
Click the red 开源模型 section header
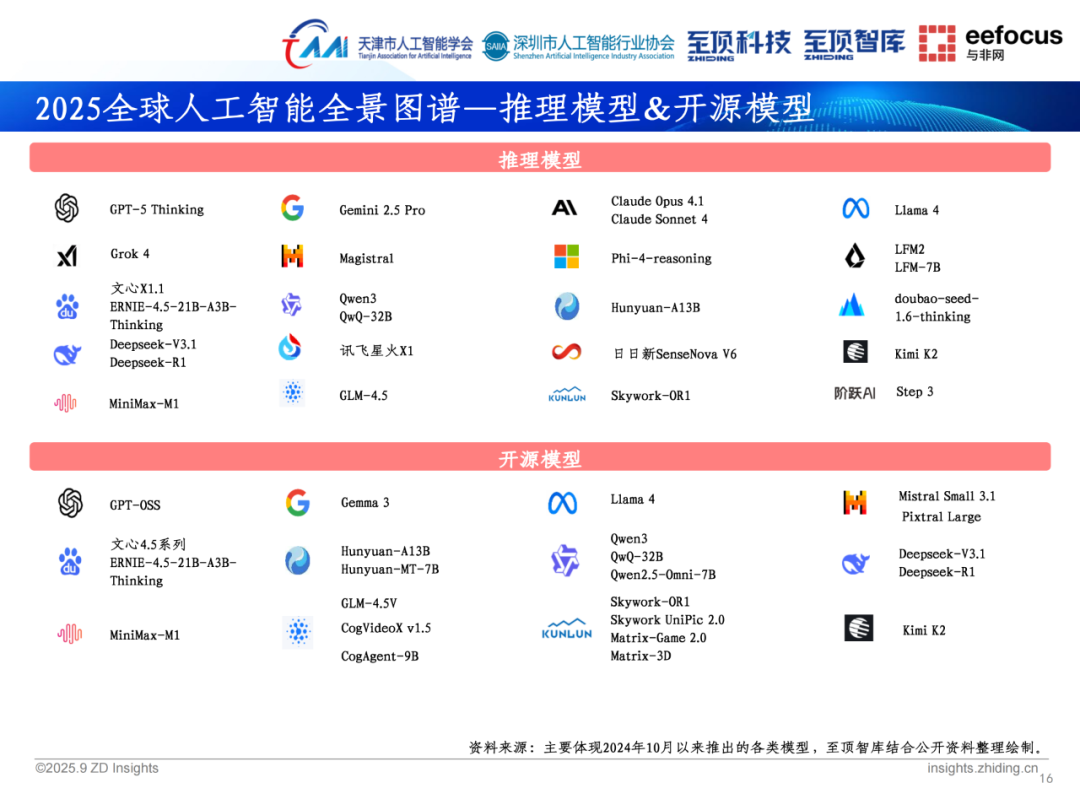point(540,457)
